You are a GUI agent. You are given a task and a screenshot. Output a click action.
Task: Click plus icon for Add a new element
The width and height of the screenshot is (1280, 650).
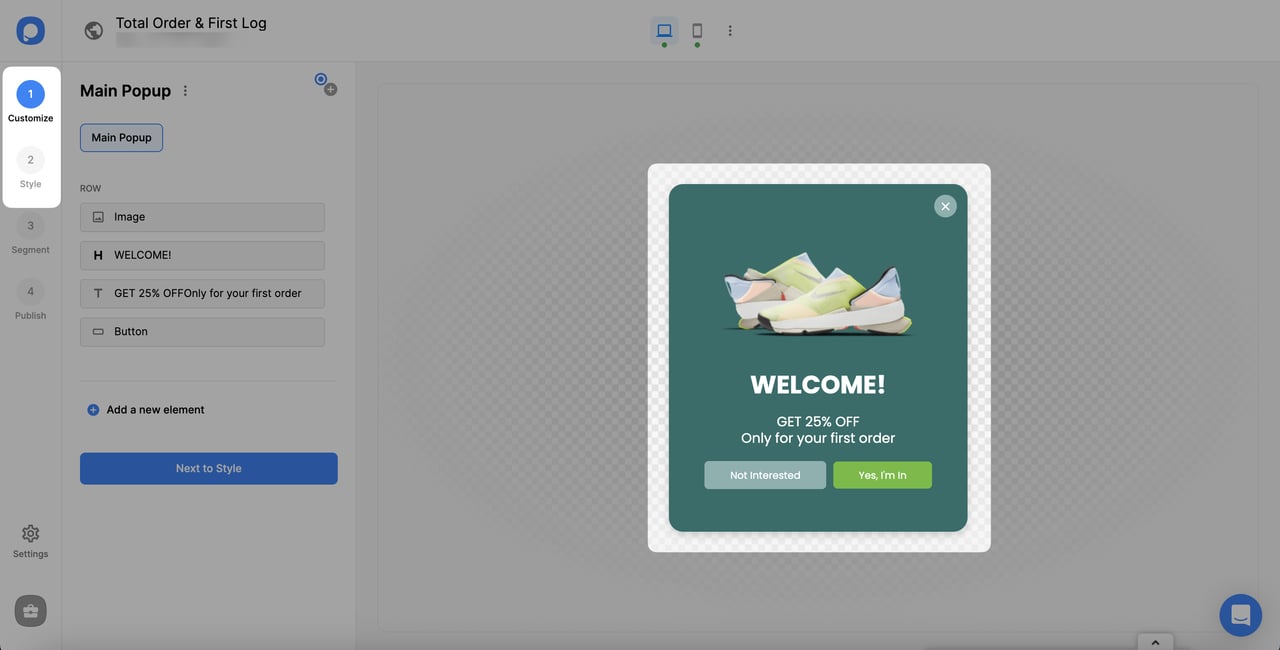pyautogui.click(x=93, y=410)
